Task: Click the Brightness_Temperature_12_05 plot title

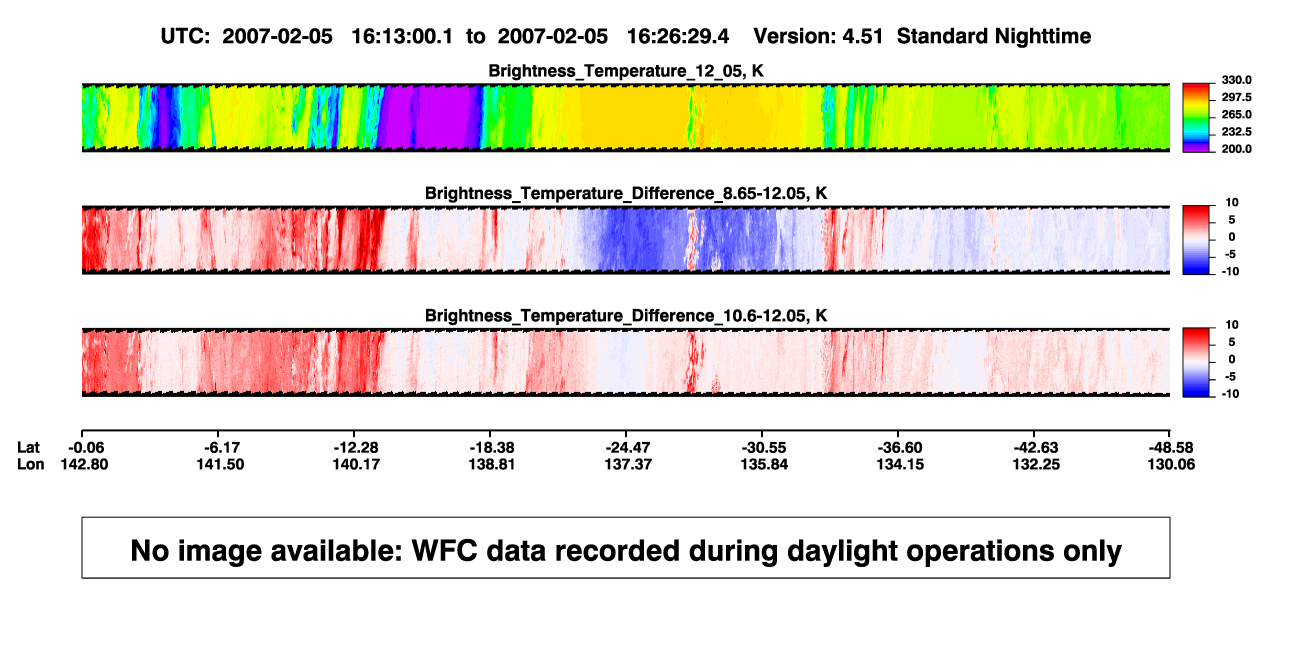Action: pos(626,71)
